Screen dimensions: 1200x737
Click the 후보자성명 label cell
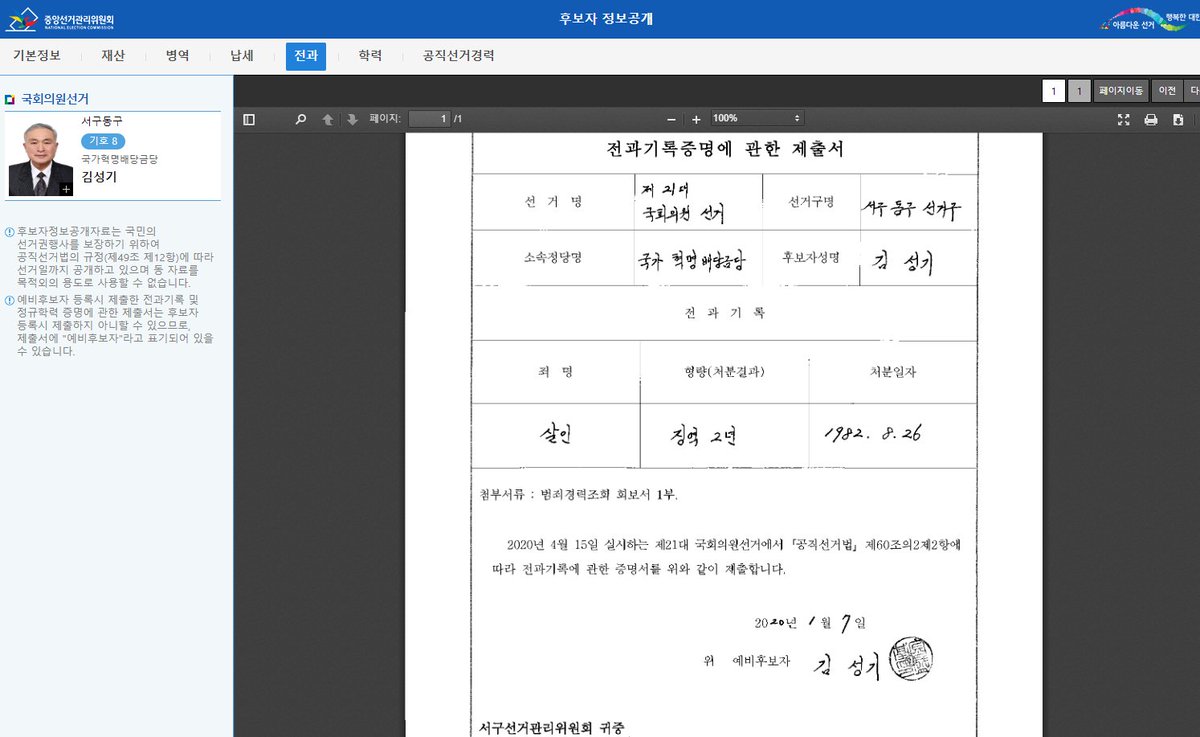click(x=811, y=257)
